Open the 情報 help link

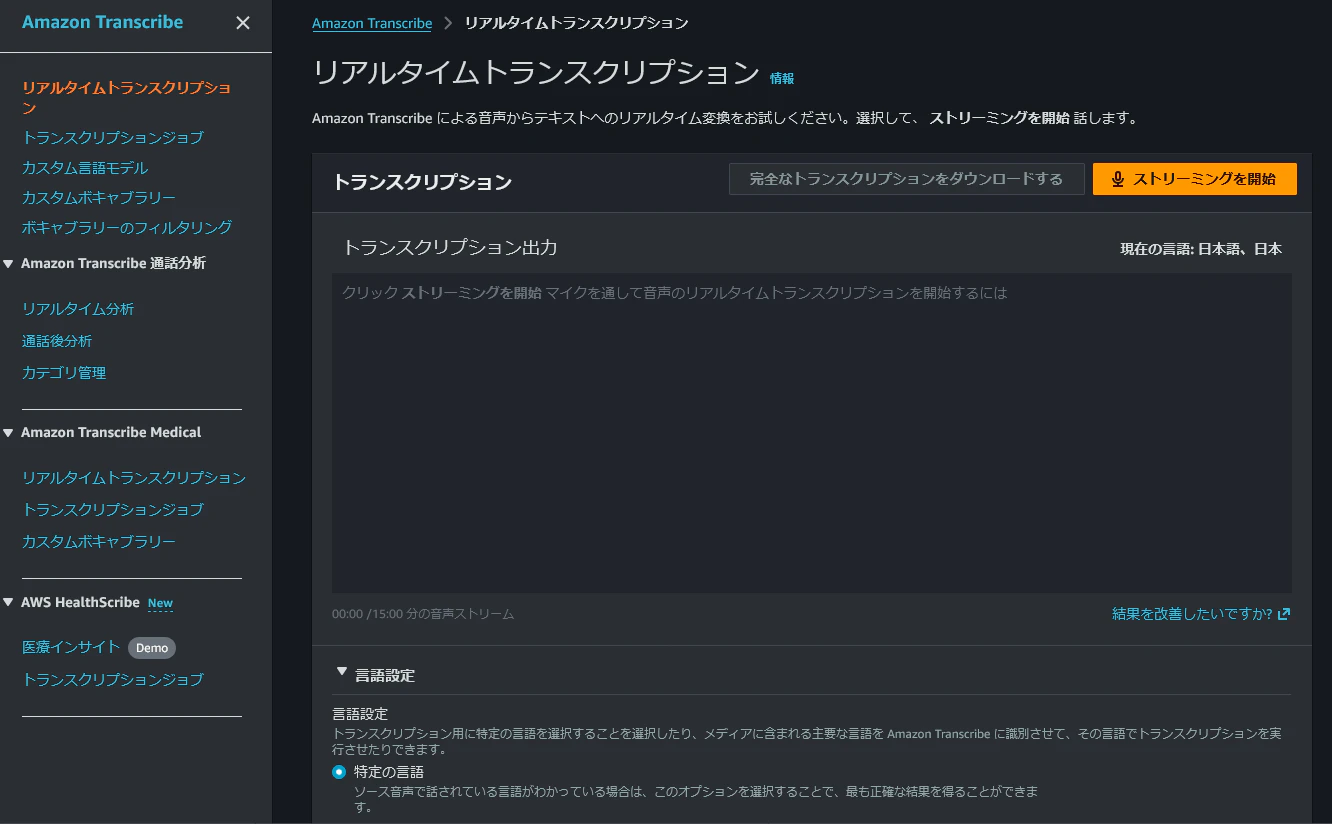[782, 78]
